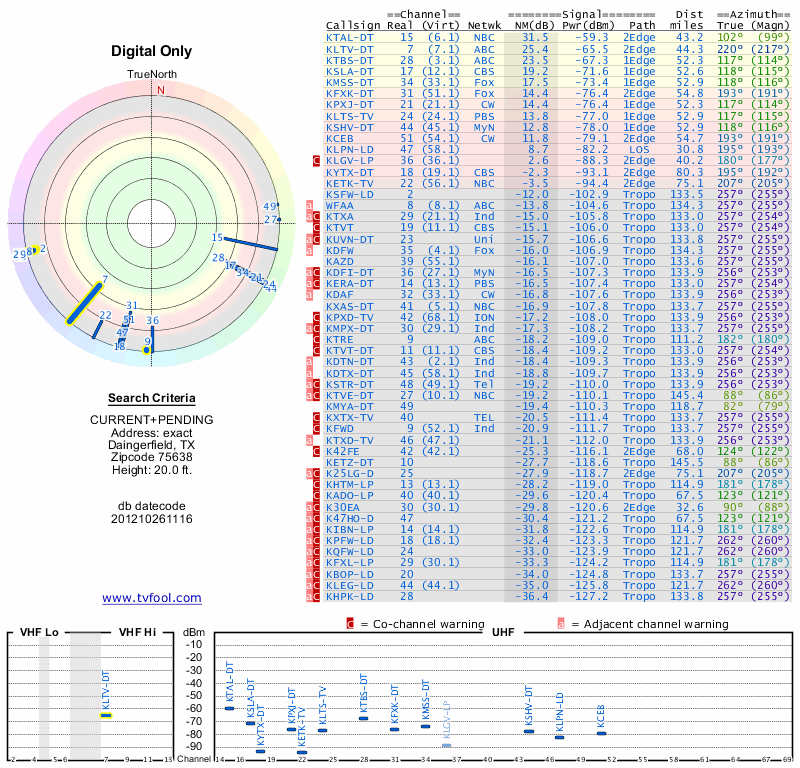Image resolution: width=800 pixels, height=768 pixels.
Task: Click the KTAL-DT marker in UHF chart
Action: pyautogui.click(x=230, y=708)
